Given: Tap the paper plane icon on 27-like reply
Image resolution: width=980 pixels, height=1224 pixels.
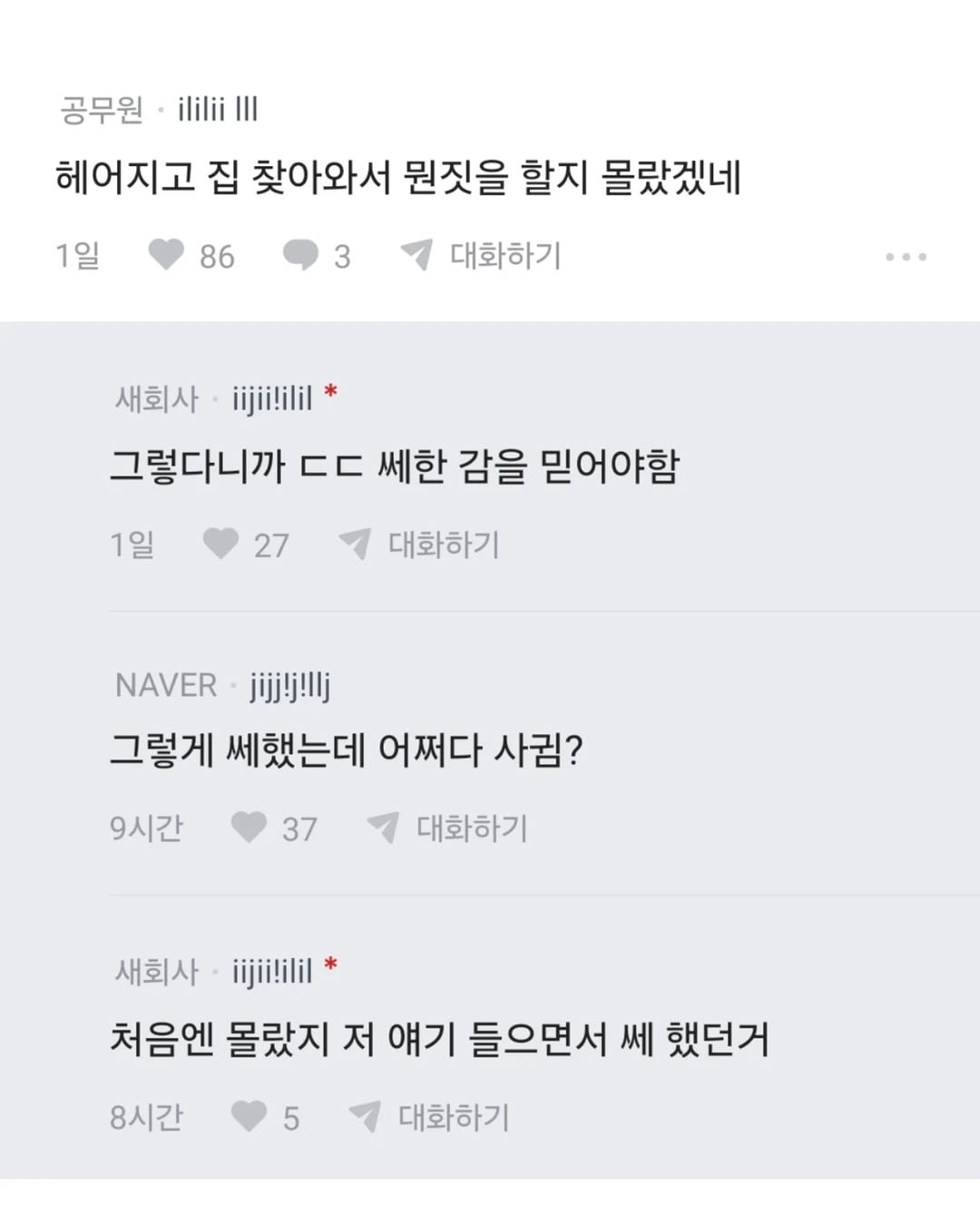Looking at the screenshot, I should pos(355,544).
